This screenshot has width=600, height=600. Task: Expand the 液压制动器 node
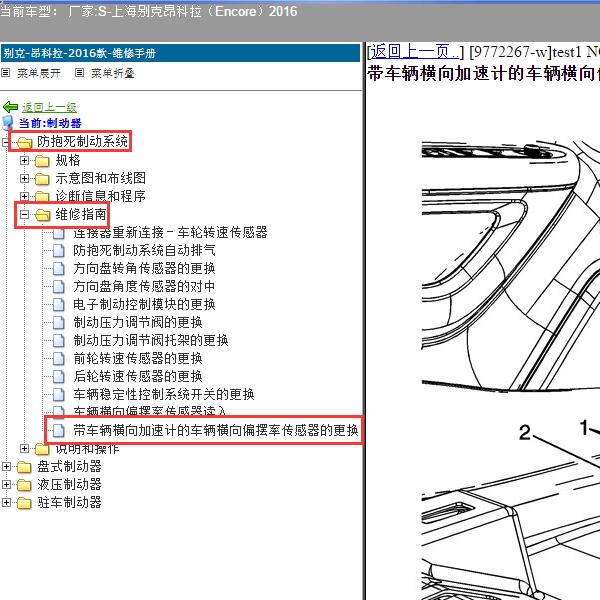[x=7, y=484]
